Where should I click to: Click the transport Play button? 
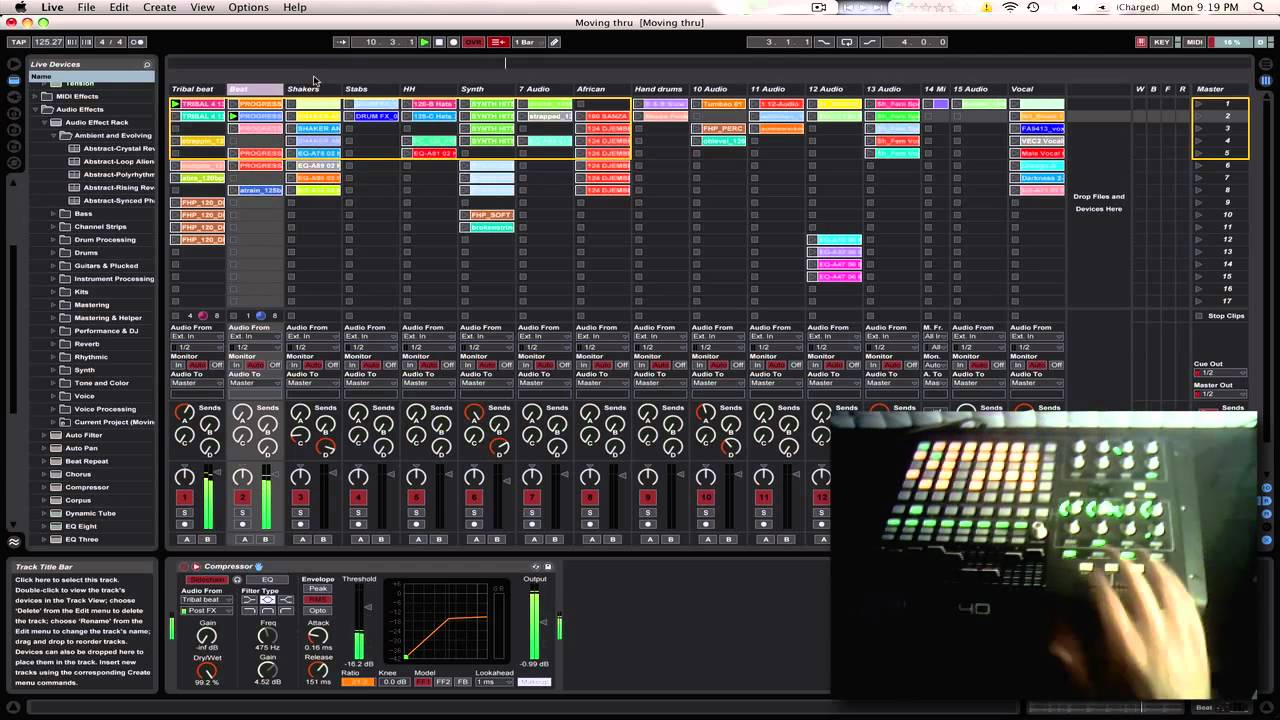[425, 42]
